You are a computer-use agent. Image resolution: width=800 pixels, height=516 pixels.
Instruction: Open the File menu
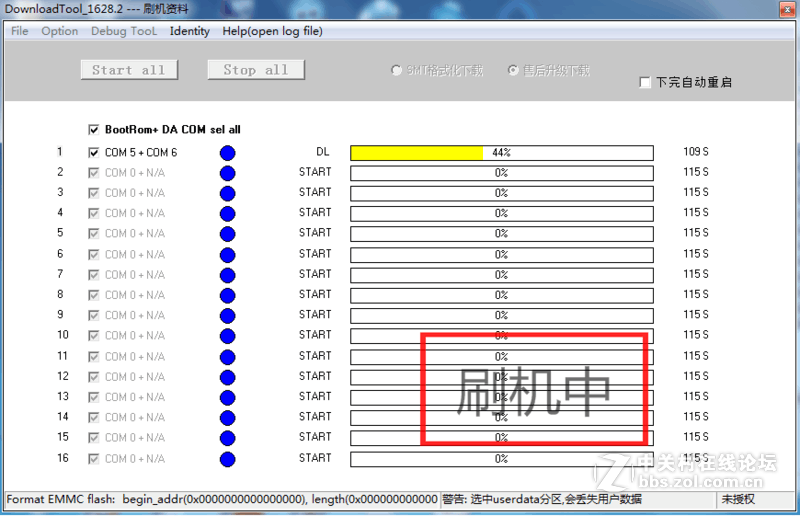point(19,31)
